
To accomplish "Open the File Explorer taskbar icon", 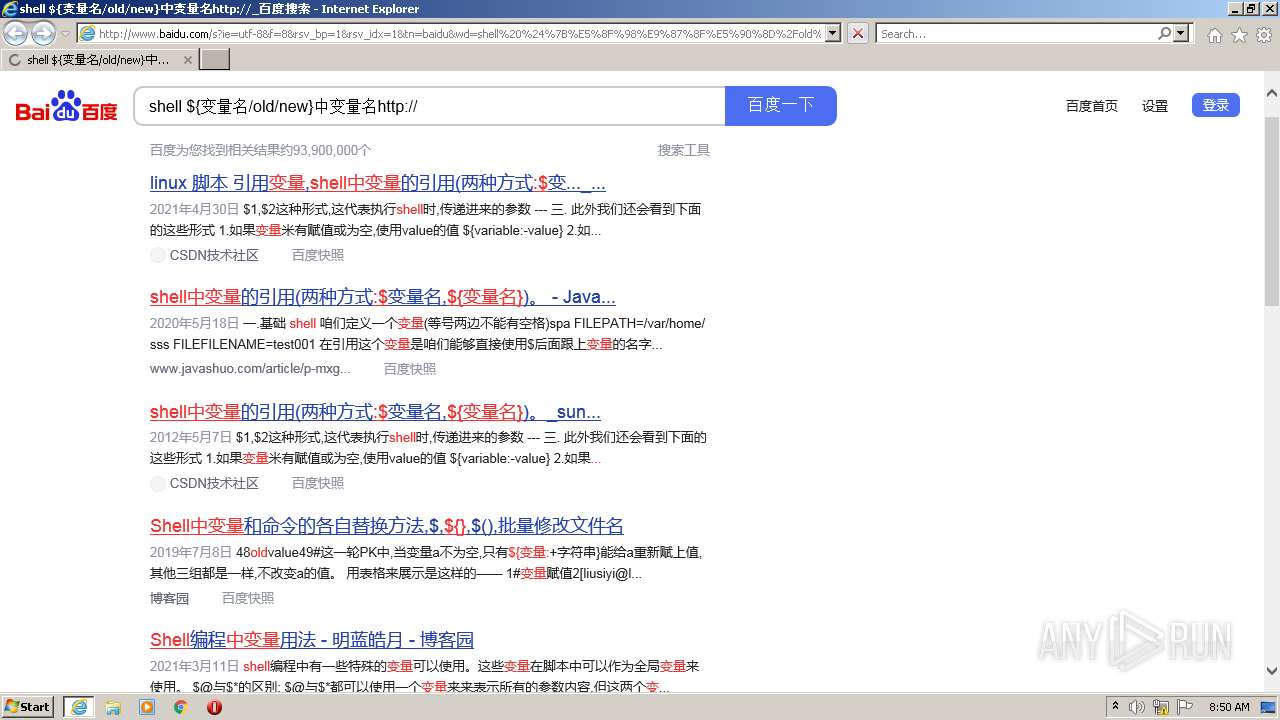I will tap(113, 707).
